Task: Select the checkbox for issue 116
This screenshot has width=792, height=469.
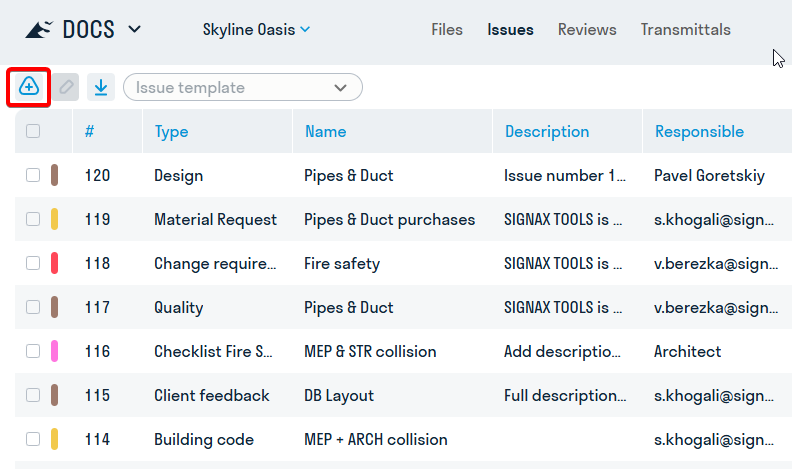Action: pyautogui.click(x=33, y=351)
